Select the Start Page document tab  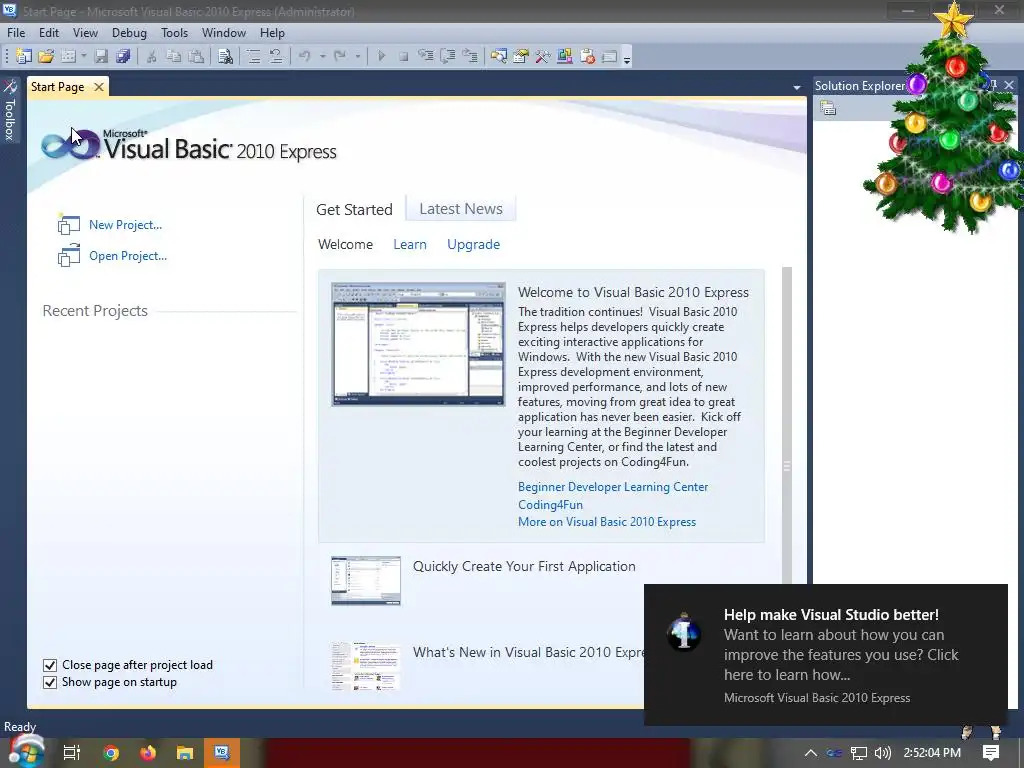57,87
